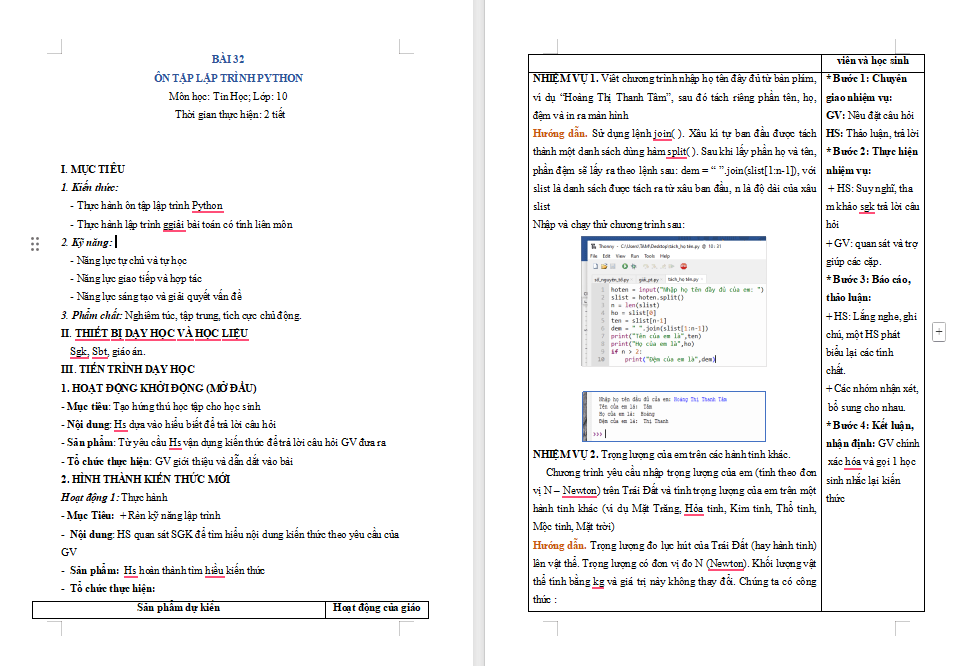Click the Sản phẩm dự kiến table header
This screenshot has width=967, height=666.
(179, 608)
